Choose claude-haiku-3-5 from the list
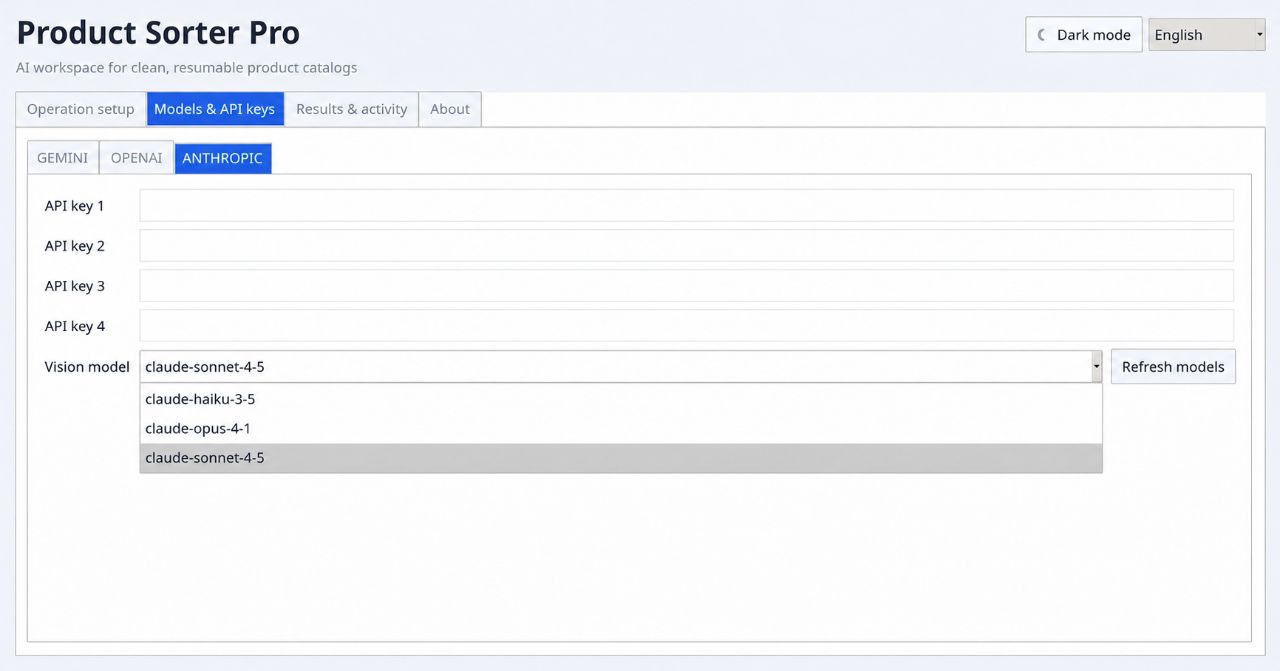 [x=621, y=399]
